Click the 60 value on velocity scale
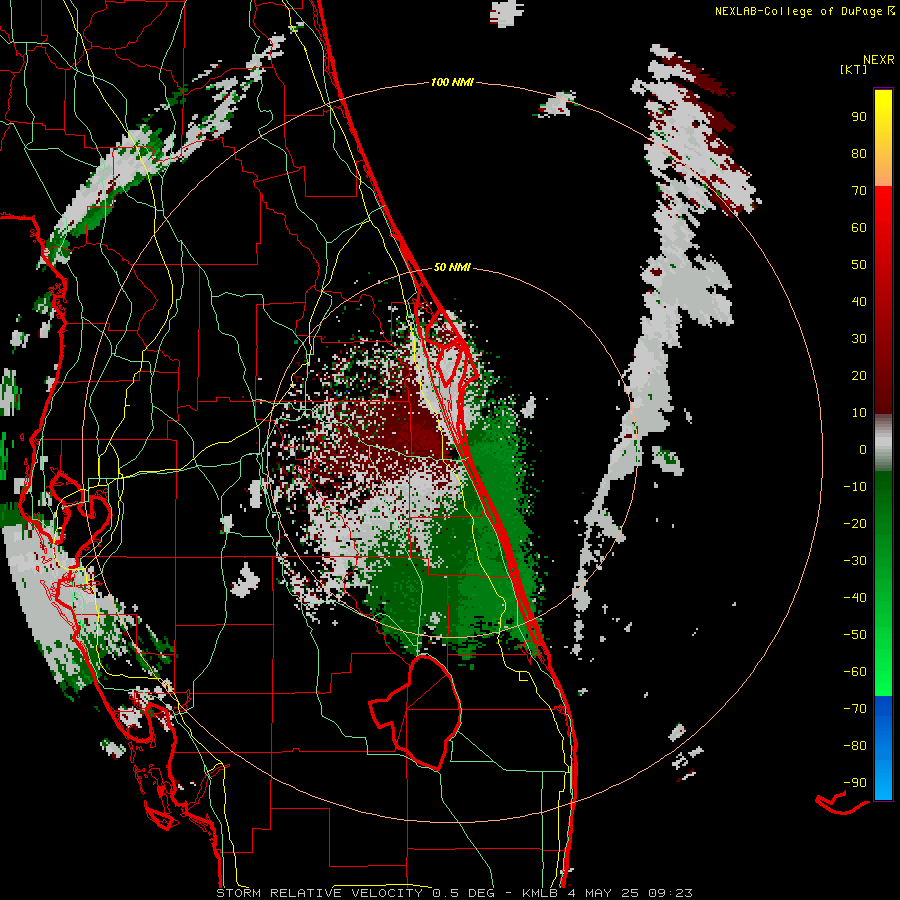Image resolution: width=900 pixels, height=900 pixels. (x=859, y=227)
